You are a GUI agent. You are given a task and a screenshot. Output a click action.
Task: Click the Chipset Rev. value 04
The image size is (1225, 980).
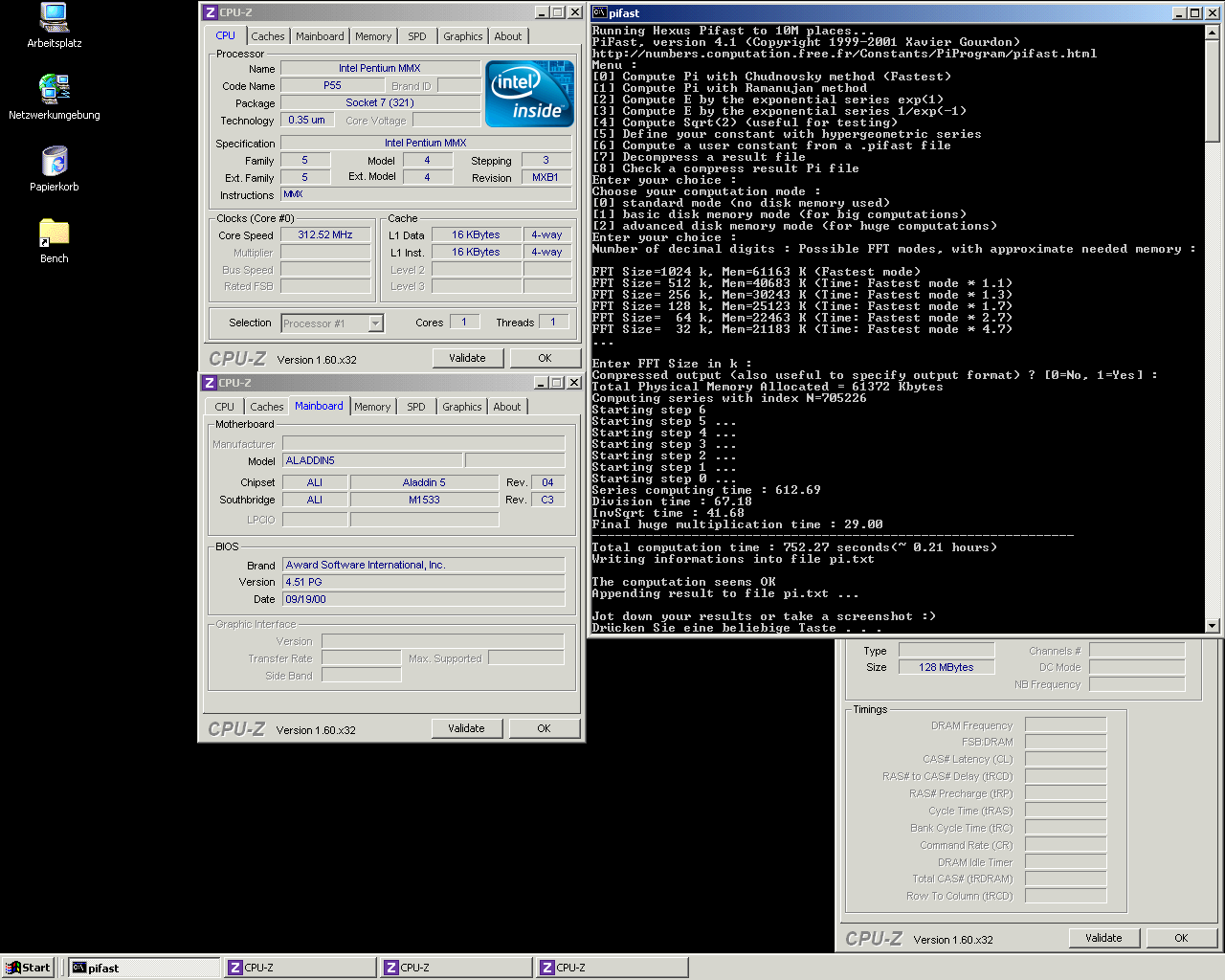(547, 482)
